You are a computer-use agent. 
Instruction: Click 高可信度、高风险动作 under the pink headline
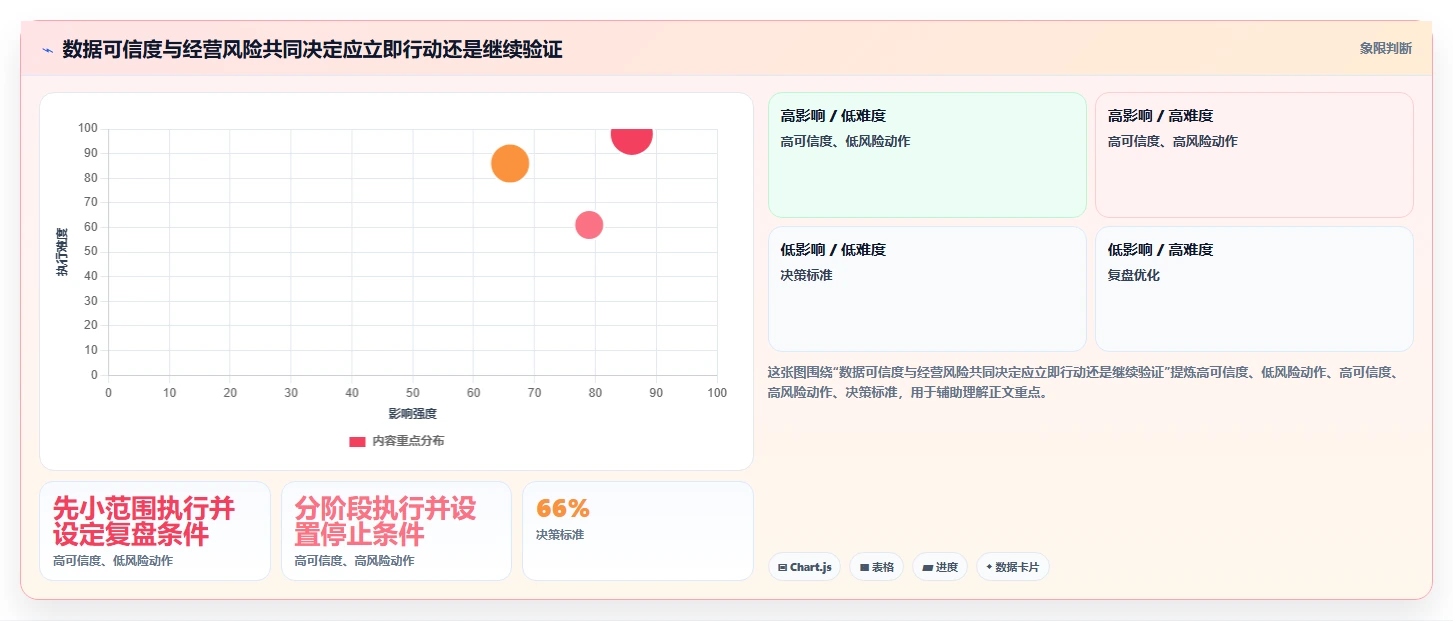tap(354, 561)
